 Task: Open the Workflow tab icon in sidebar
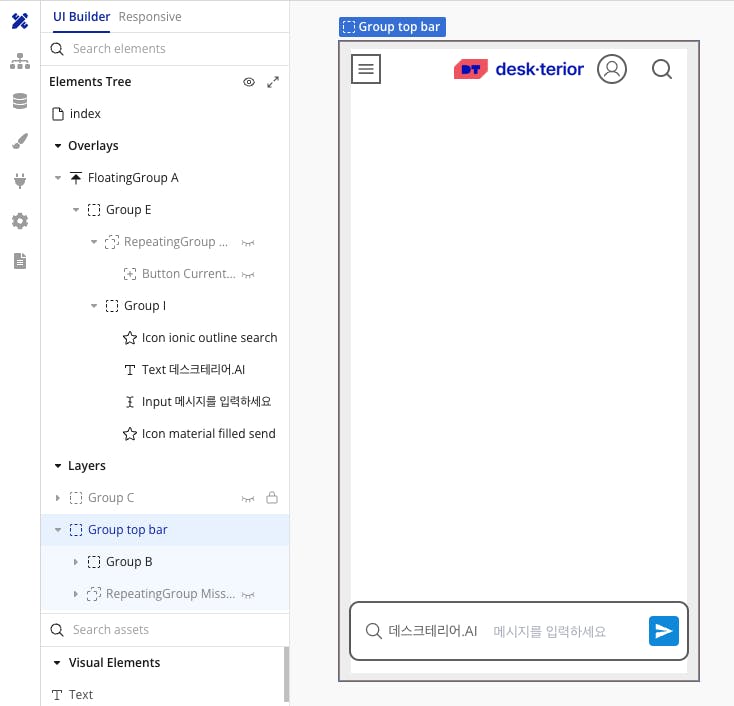(x=20, y=61)
